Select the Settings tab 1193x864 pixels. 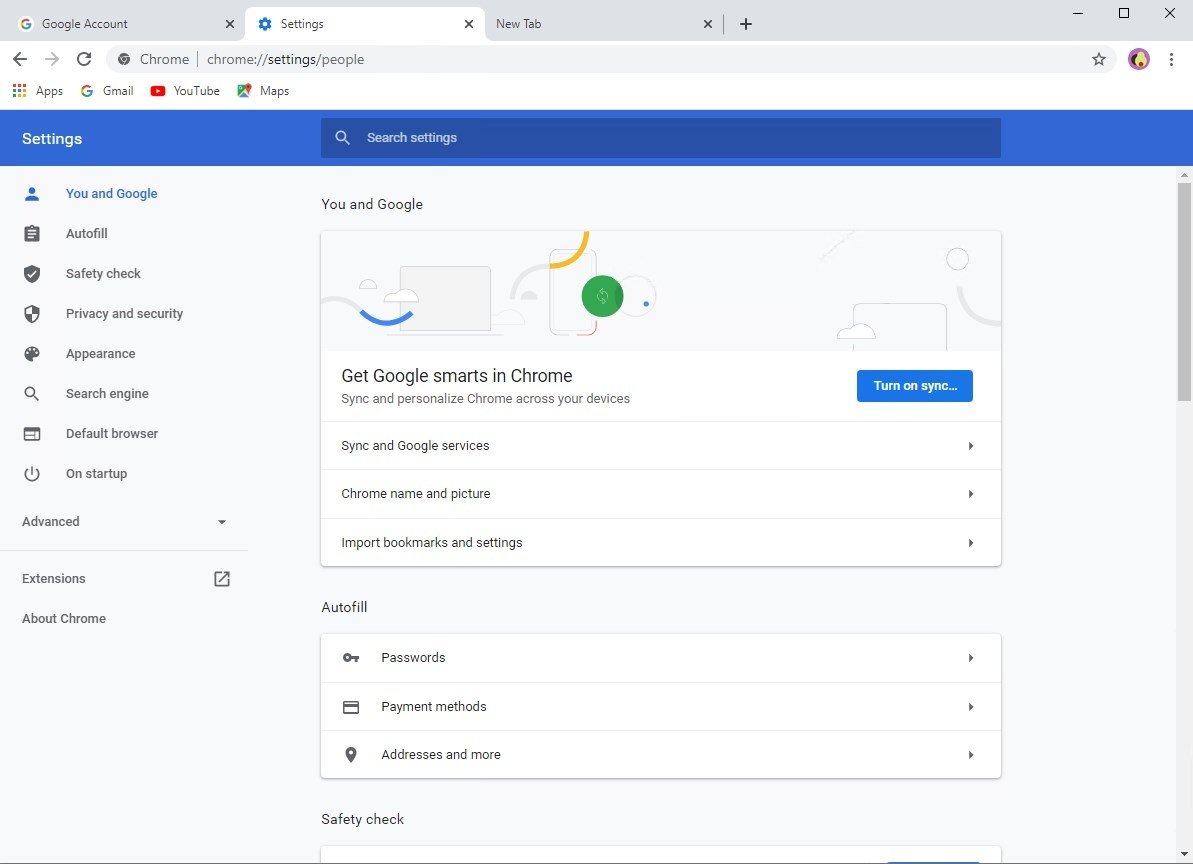click(364, 24)
